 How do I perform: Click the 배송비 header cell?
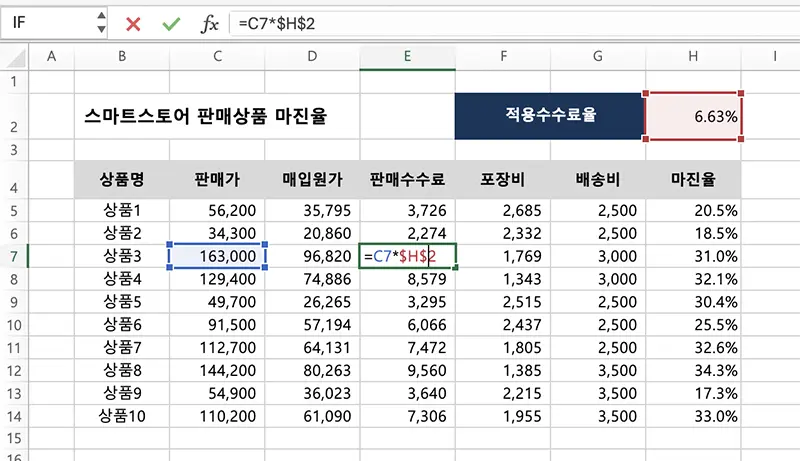click(x=598, y=180)
